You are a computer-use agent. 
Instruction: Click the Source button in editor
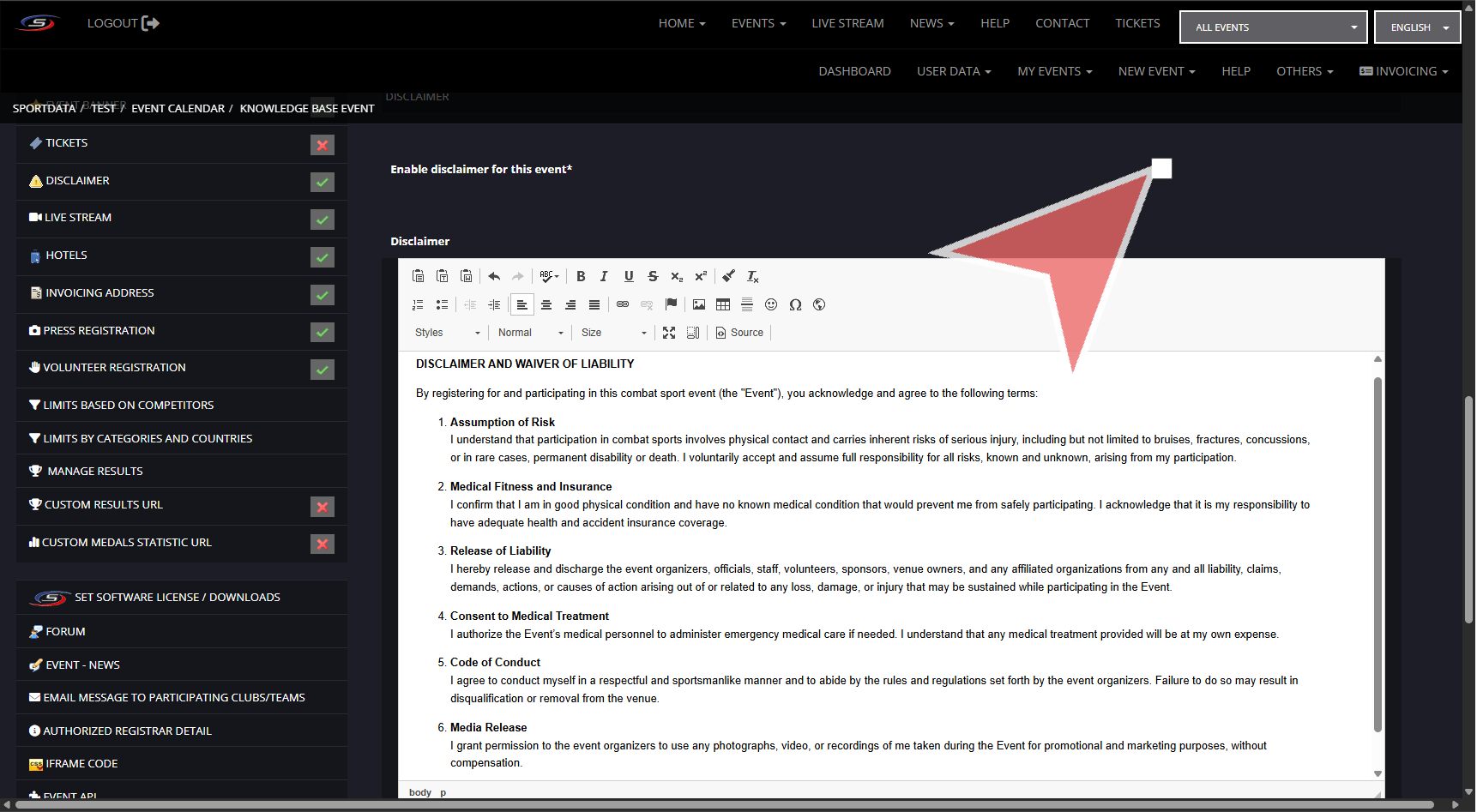click(x=739, y=333)
